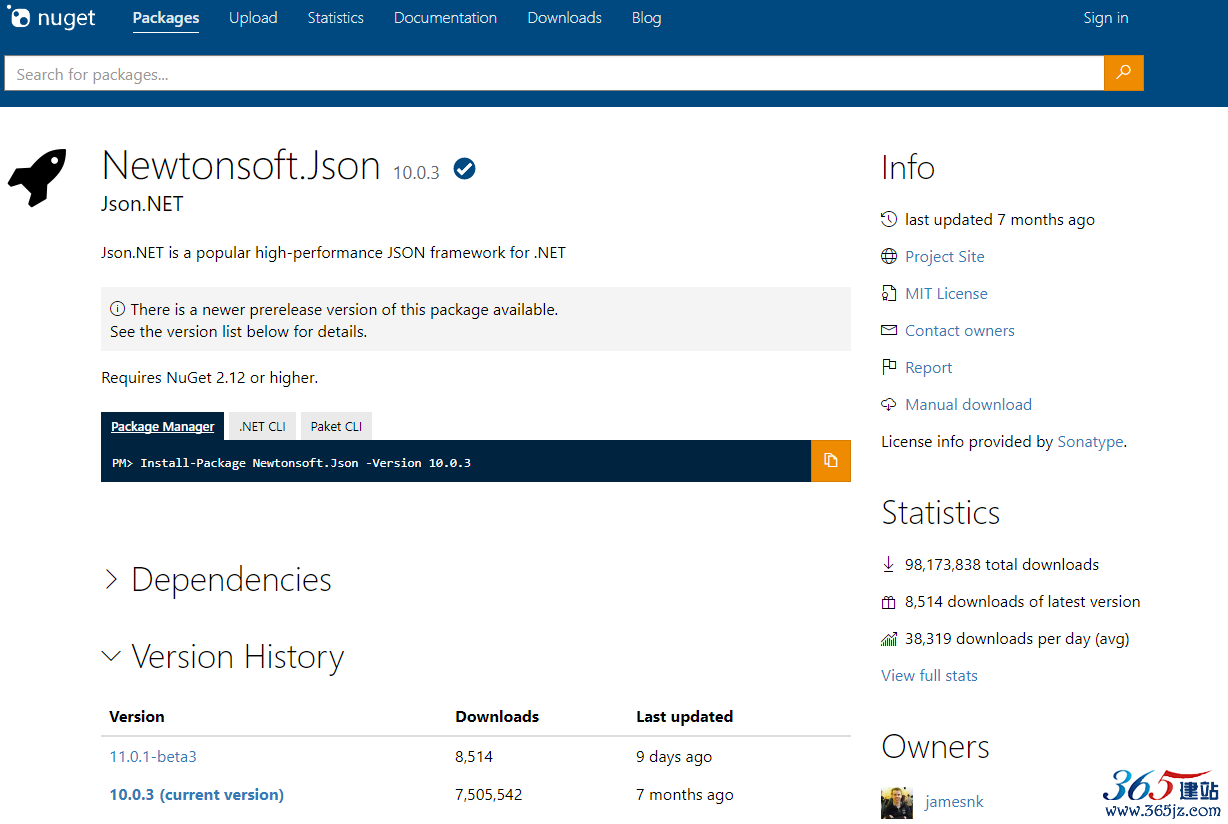Click the clock icon by last updated

coord(889,219)
